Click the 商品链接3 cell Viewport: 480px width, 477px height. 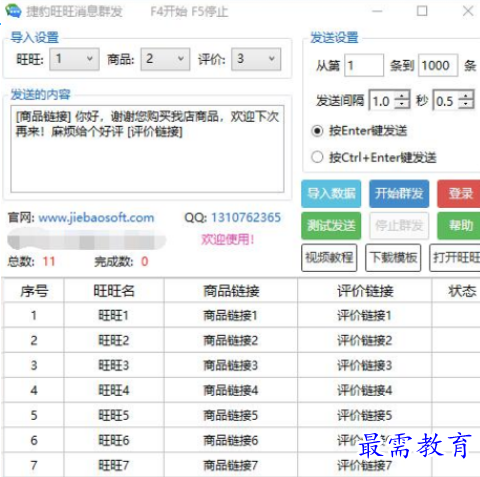231,365
